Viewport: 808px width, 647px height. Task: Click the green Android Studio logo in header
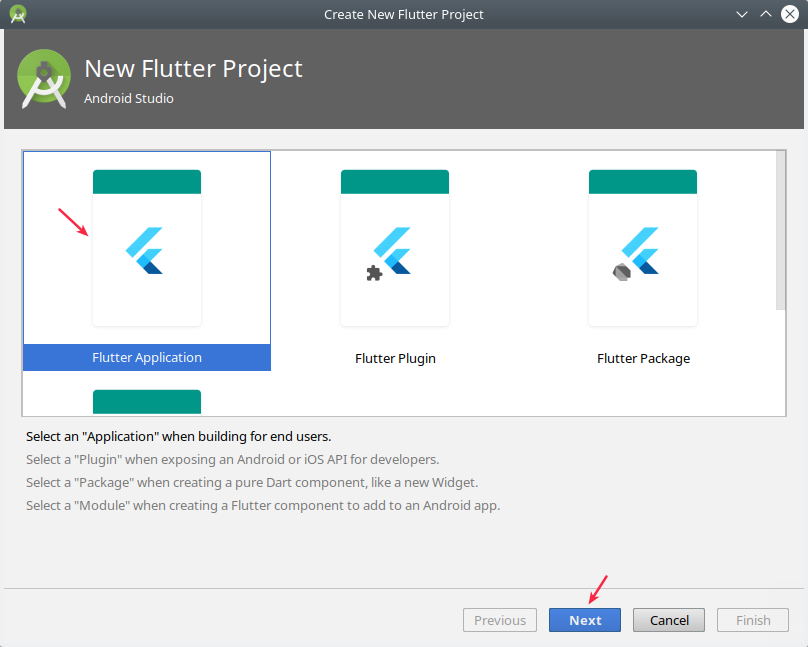tap(44, 79)
